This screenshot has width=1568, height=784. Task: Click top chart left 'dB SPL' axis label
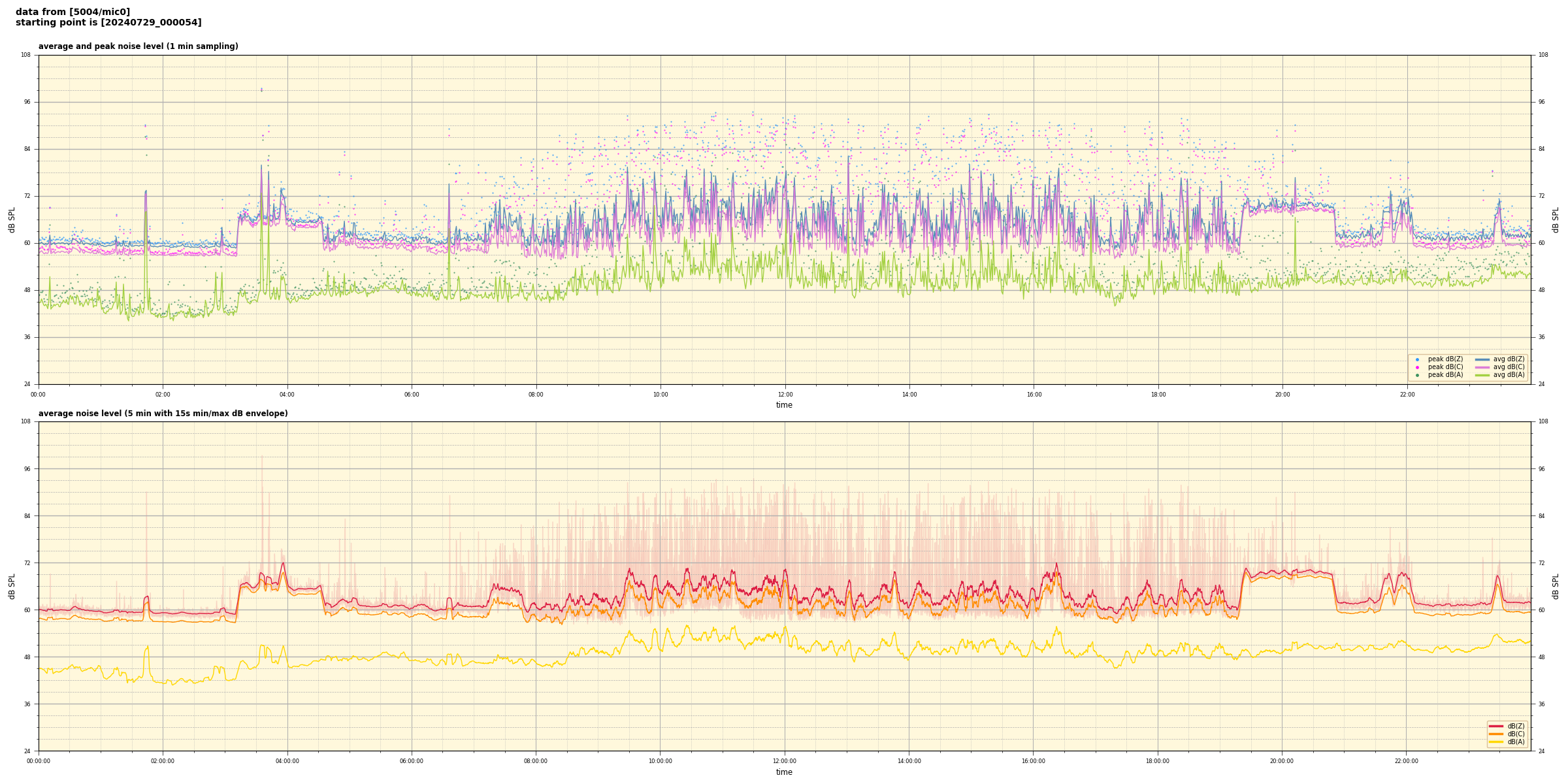point(12,220)
